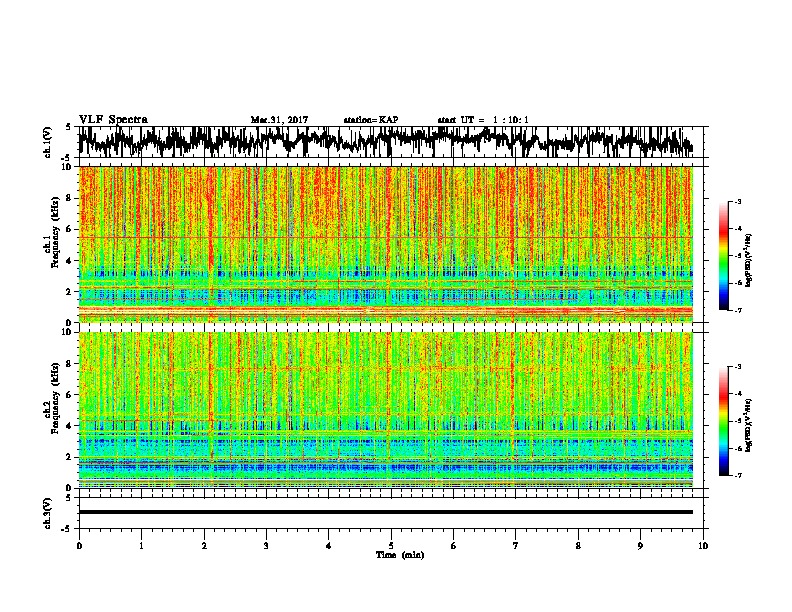The width and height of the screenshot is (792, 612).
Task: Select the ch.2 colorbar log(PSD) label
Action: 749,425
